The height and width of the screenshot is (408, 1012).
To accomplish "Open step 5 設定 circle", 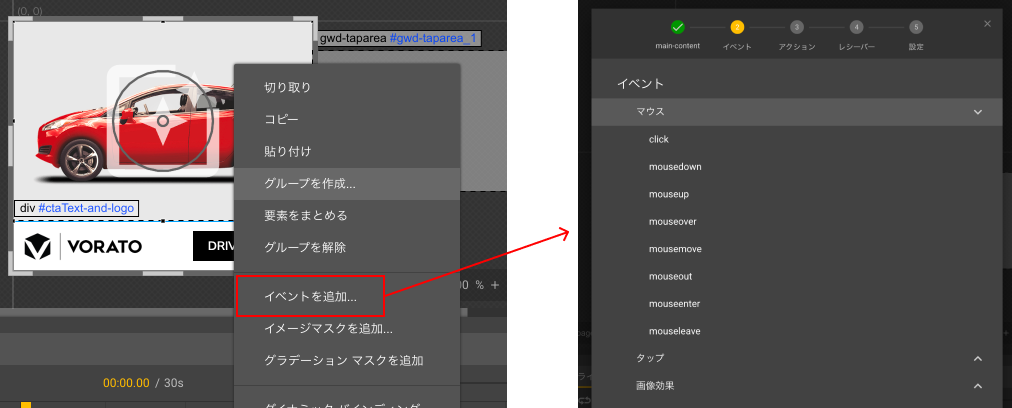I will tap(916, 27).
